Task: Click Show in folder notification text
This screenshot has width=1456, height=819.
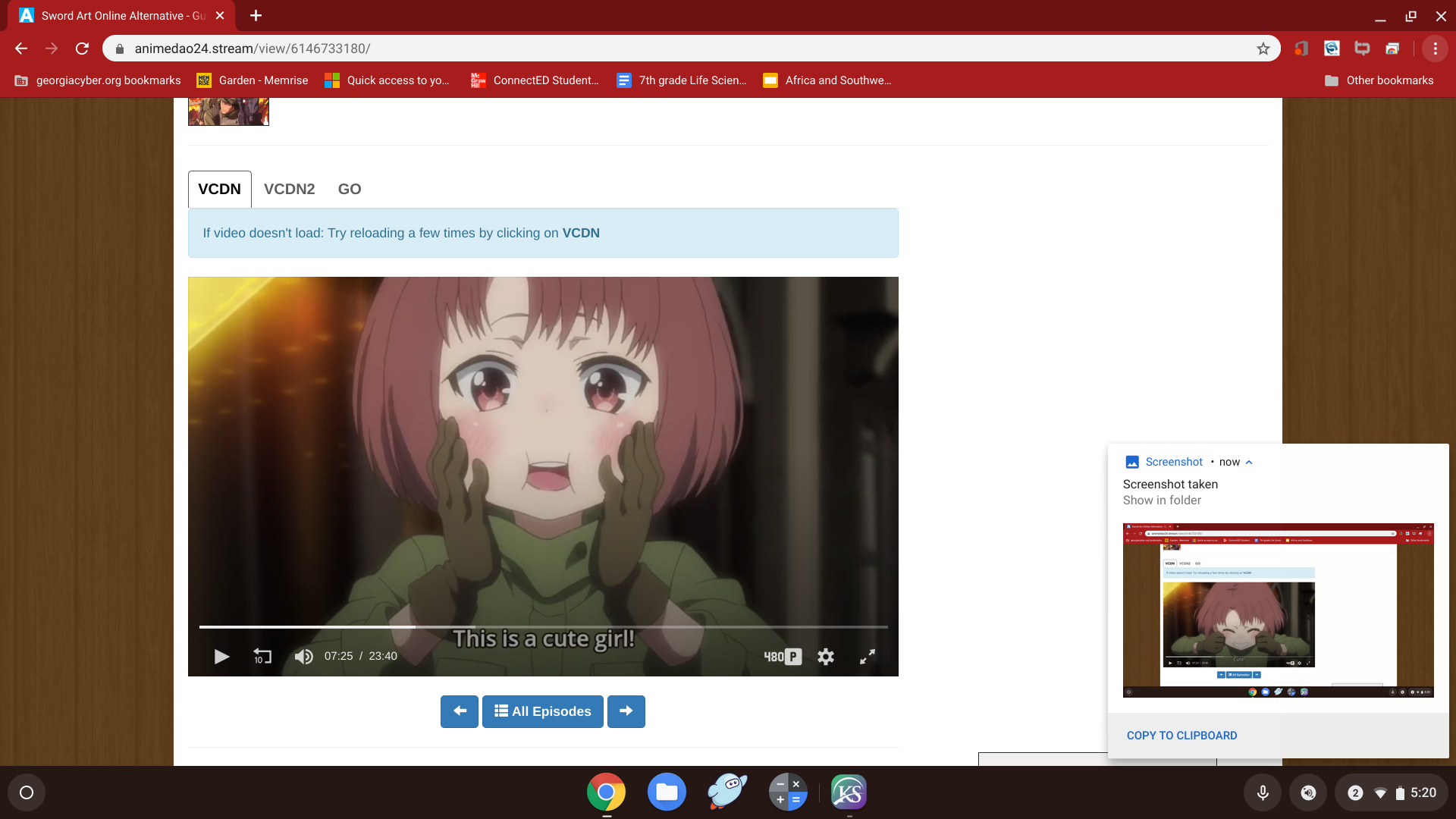Action: [x=1162, y=500]
